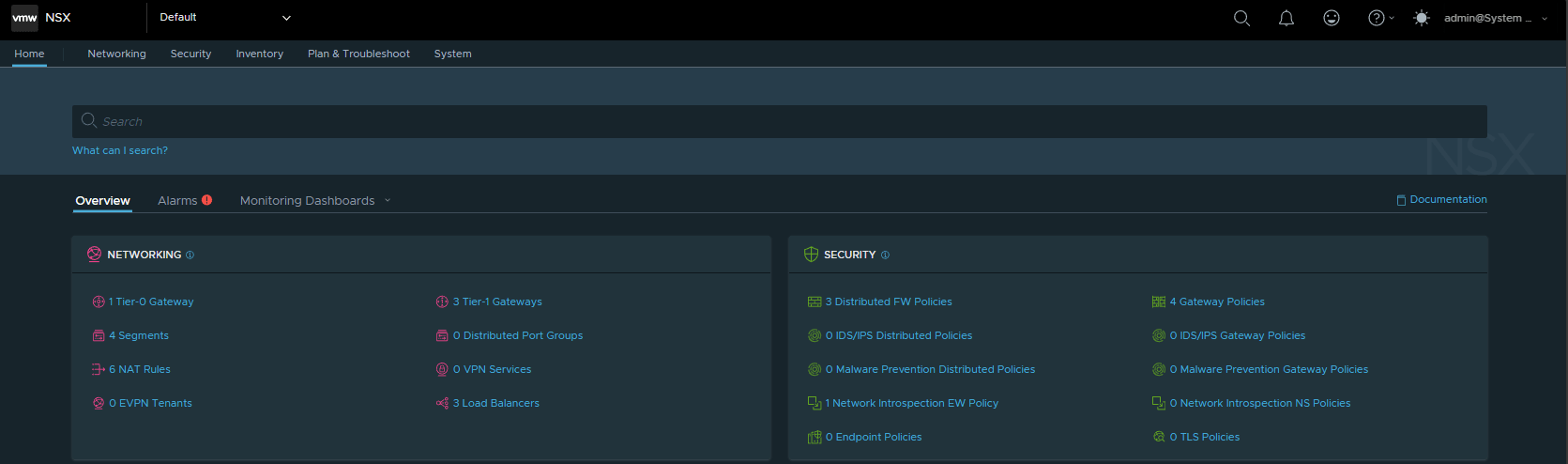Open the System menu

point(452,54)
